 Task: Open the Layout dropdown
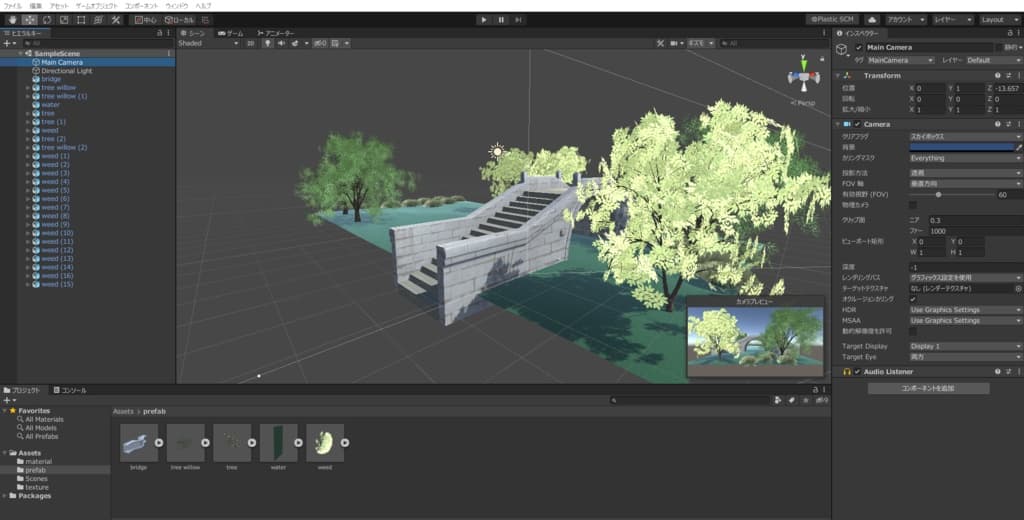[x=997, y=19]
